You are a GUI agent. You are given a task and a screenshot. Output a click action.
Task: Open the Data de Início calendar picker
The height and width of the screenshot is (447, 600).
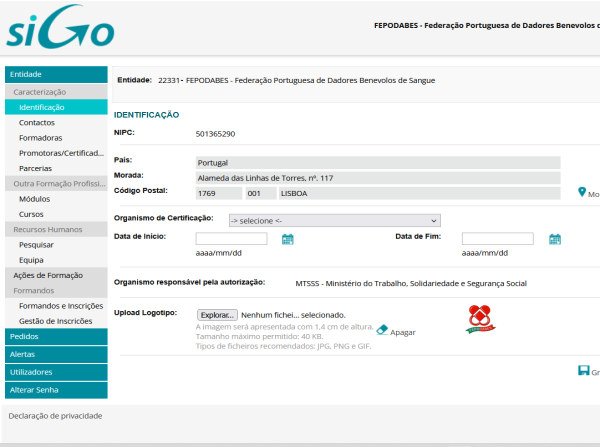[287, 239]
